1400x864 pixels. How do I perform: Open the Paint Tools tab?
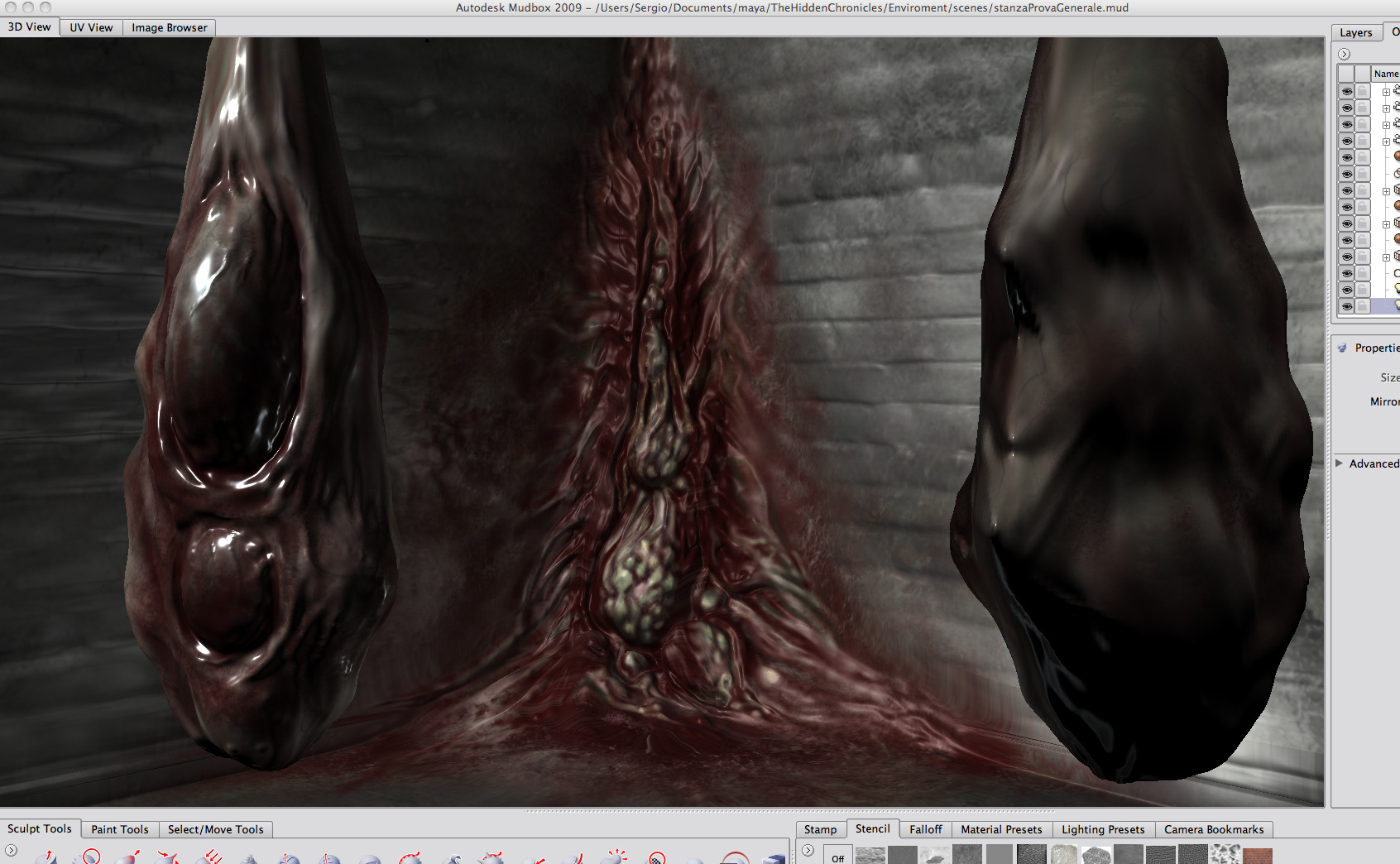tap(120, 829)
